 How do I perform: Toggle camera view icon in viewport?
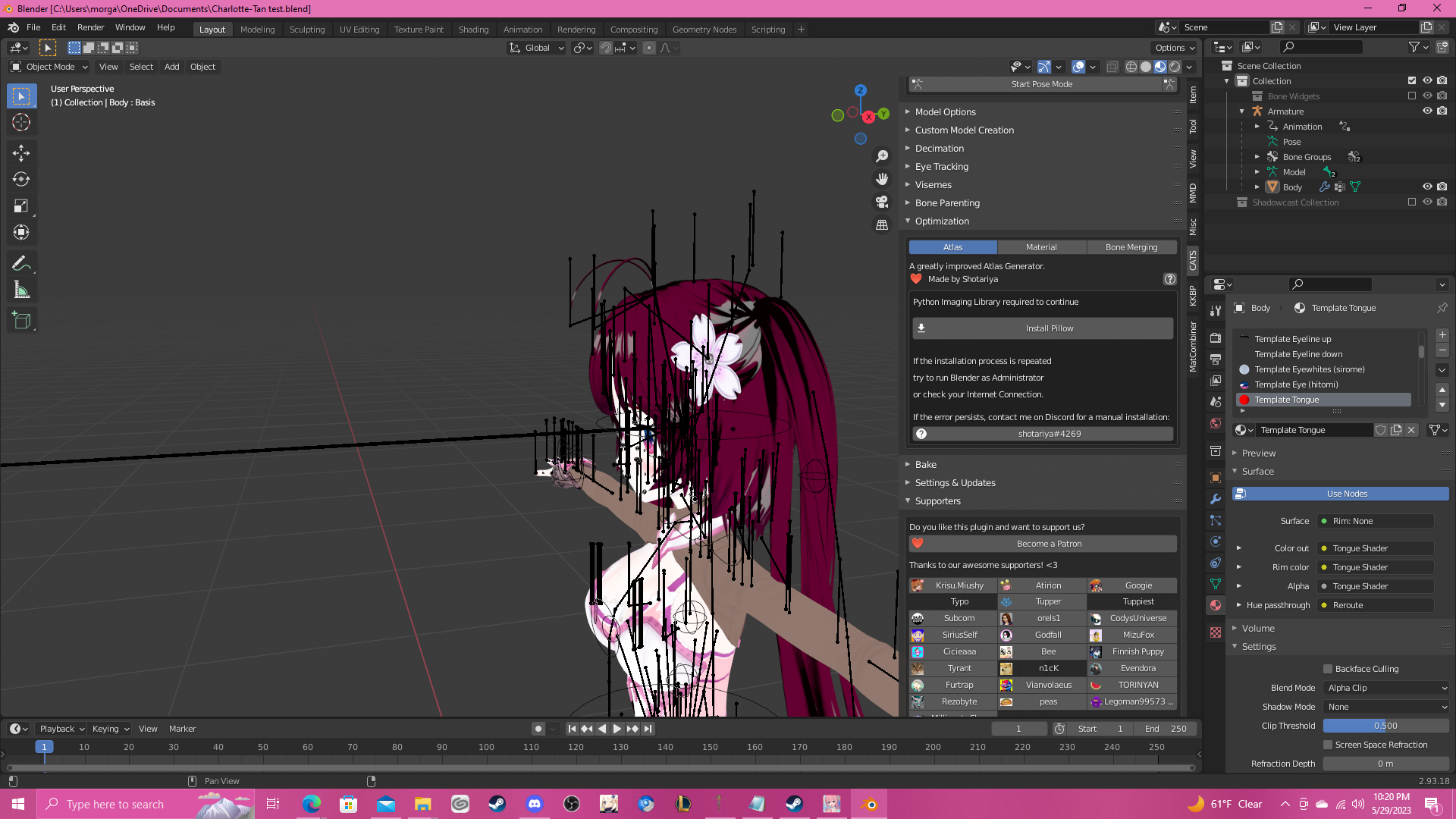[x=882, y=202]
